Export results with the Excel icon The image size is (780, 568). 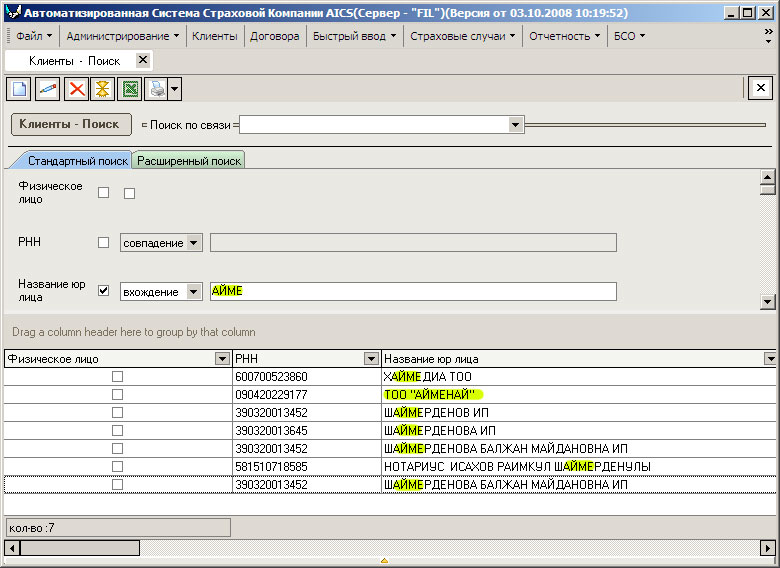[x=129, y=89]
